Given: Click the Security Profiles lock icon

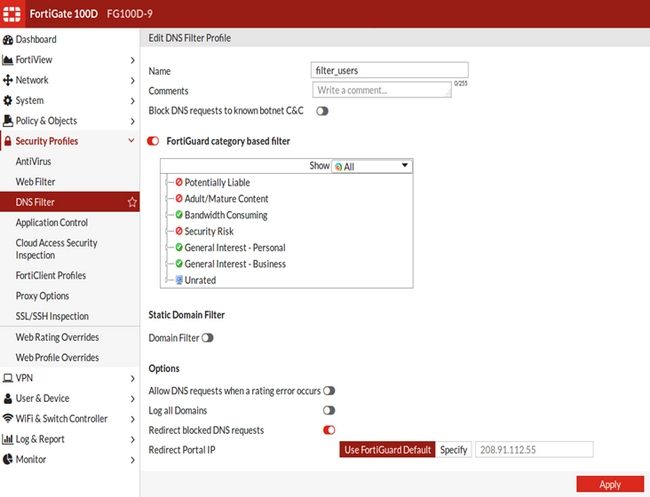Looking at the screenshot, I should pyautogui.click(x=7, y=141).
